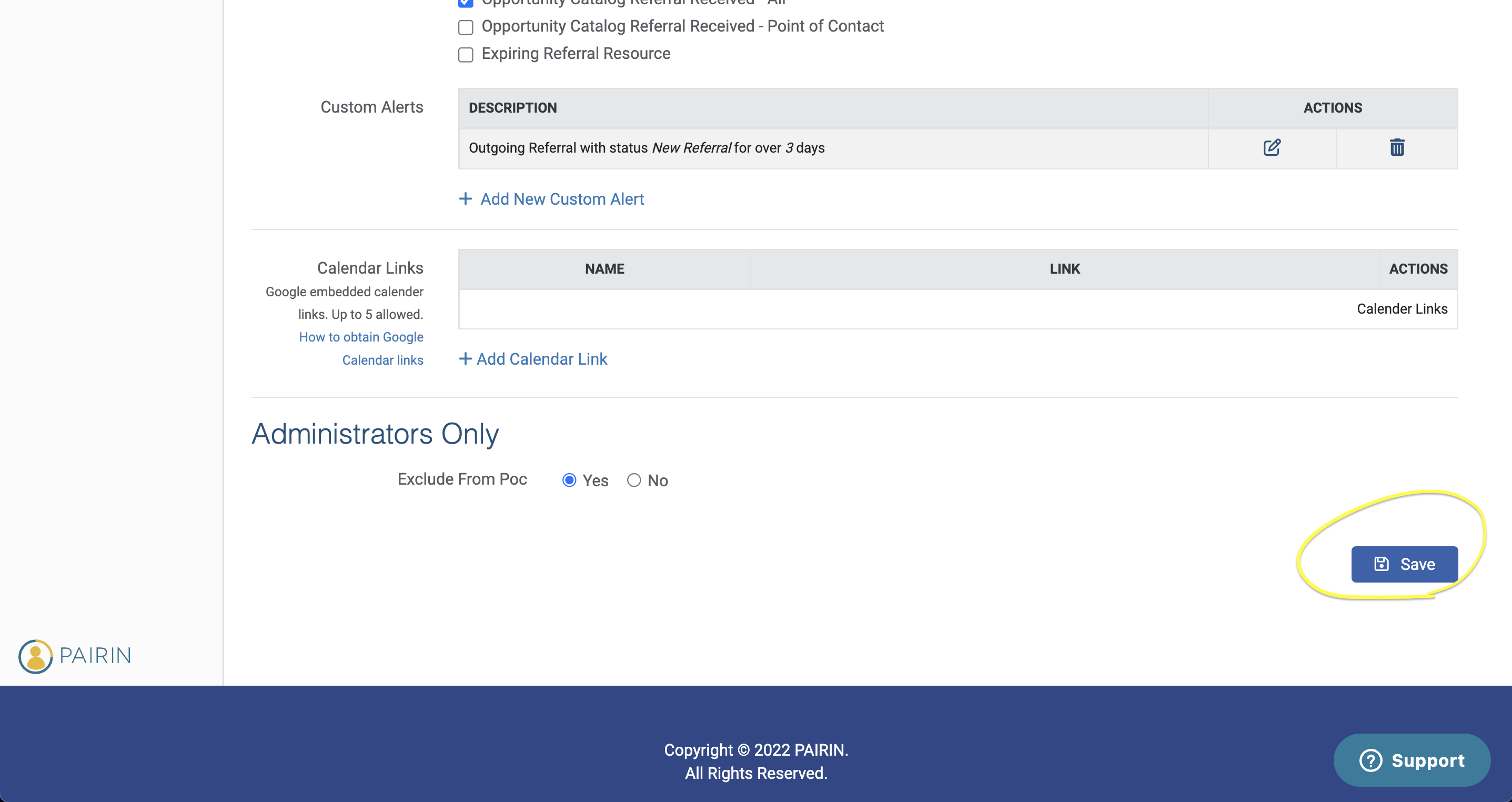The image size is (1512, 802).
Task: Check the Expiring Referral Resource box
Action: click(466, 55)
